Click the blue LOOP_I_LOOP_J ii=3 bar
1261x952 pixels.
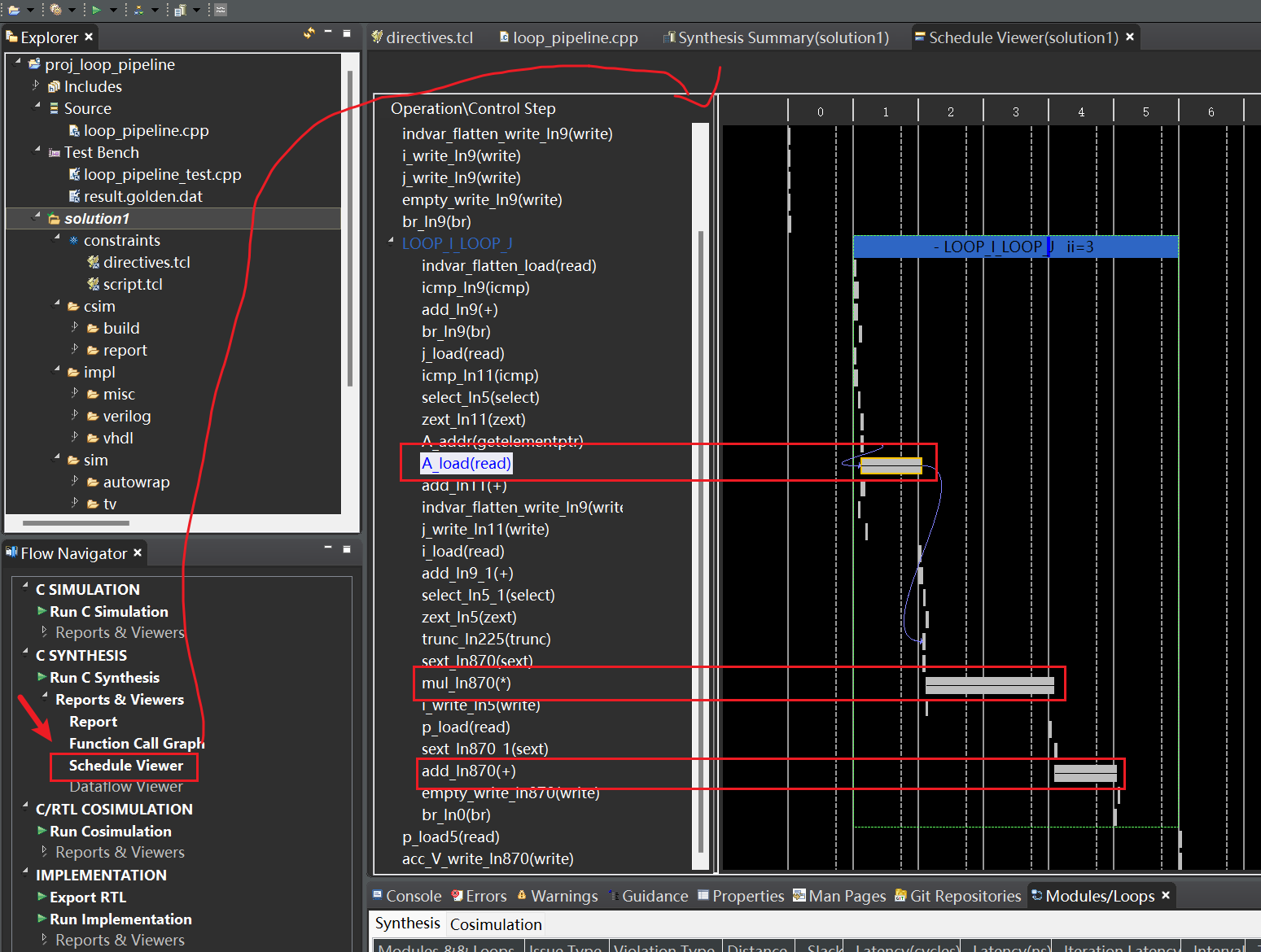[x=1015, y=247]
